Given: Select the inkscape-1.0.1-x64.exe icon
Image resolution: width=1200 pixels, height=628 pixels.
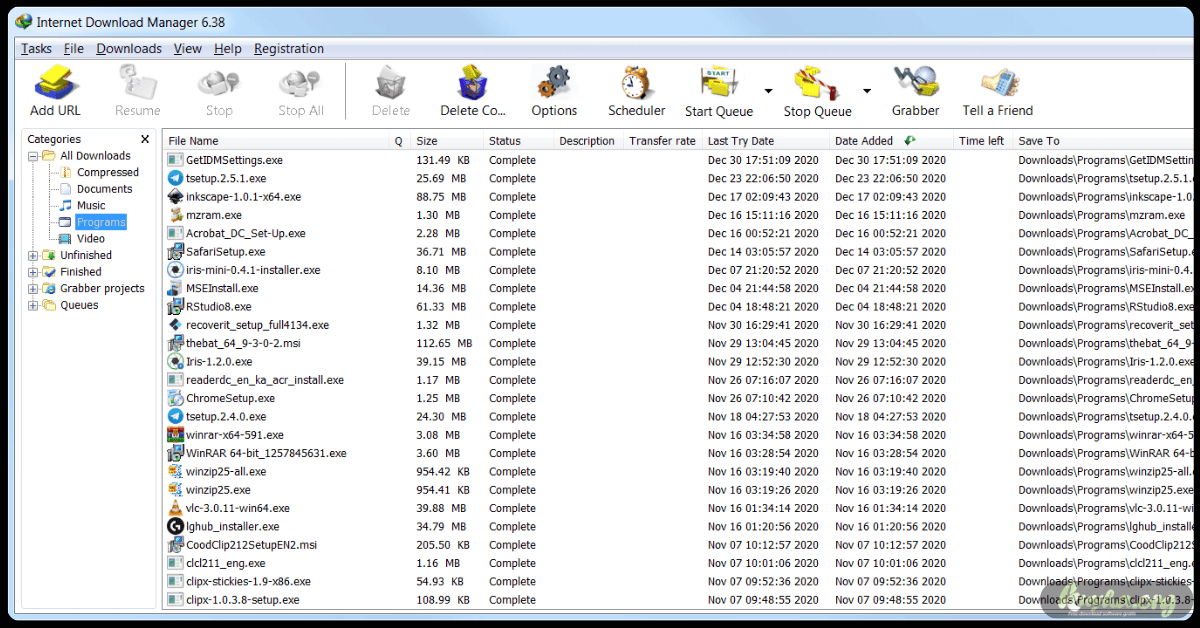Looking at the screenshot, I should coord(175,197).
